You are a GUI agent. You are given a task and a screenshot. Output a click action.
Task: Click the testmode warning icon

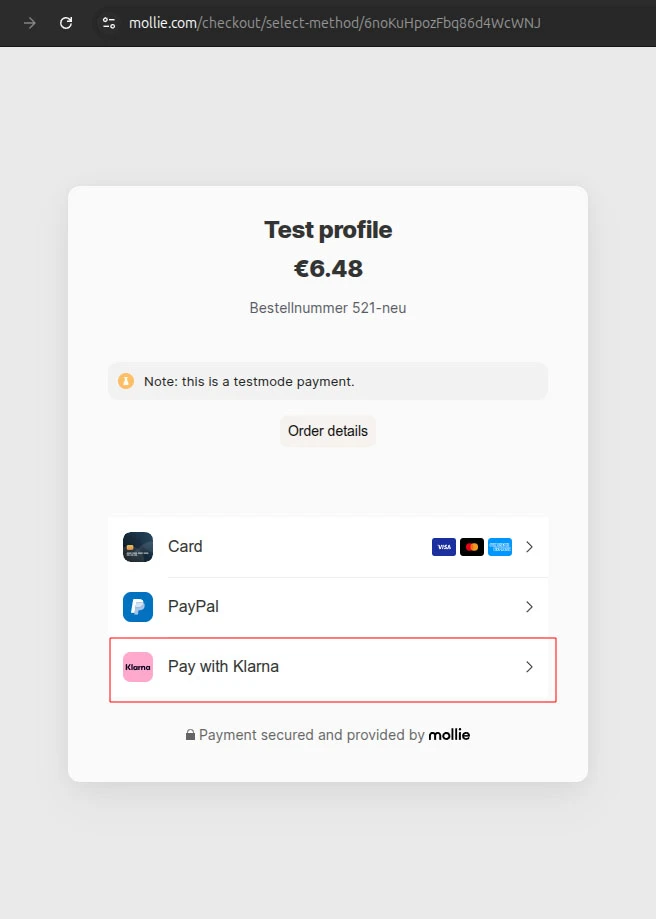(x=126, y=381)
